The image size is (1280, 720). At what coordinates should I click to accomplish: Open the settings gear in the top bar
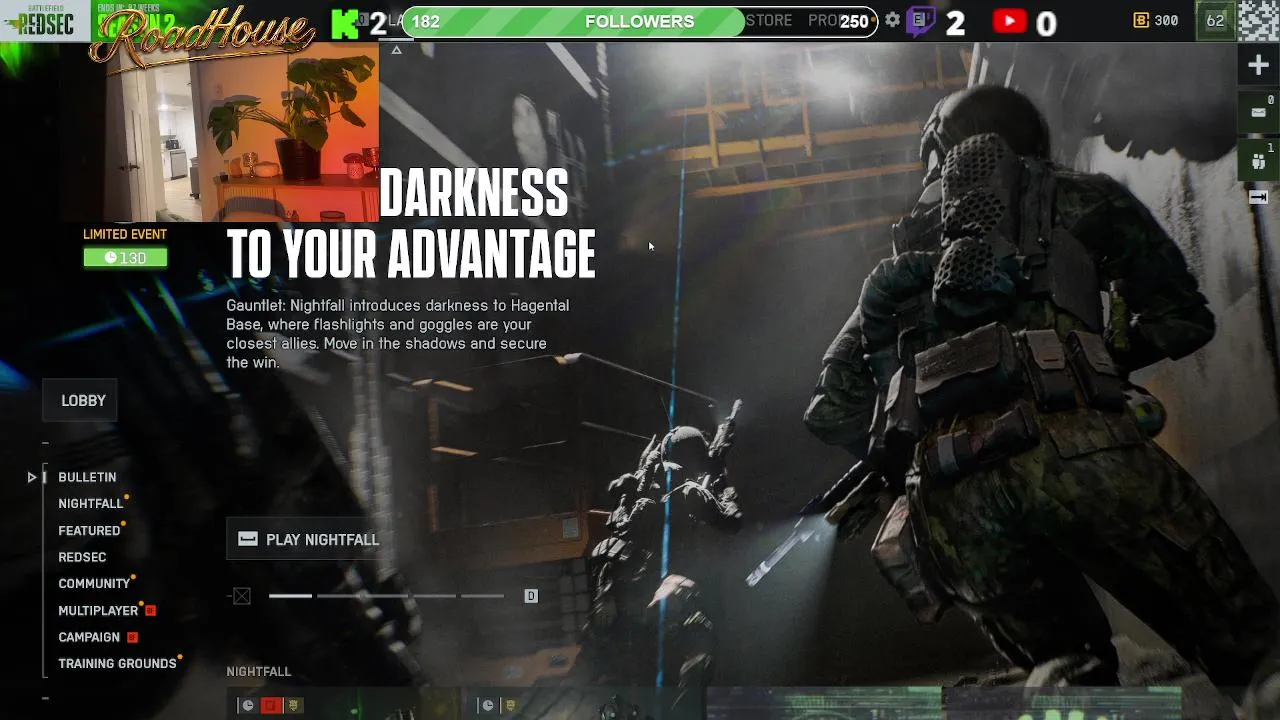(x=892, y=20)
